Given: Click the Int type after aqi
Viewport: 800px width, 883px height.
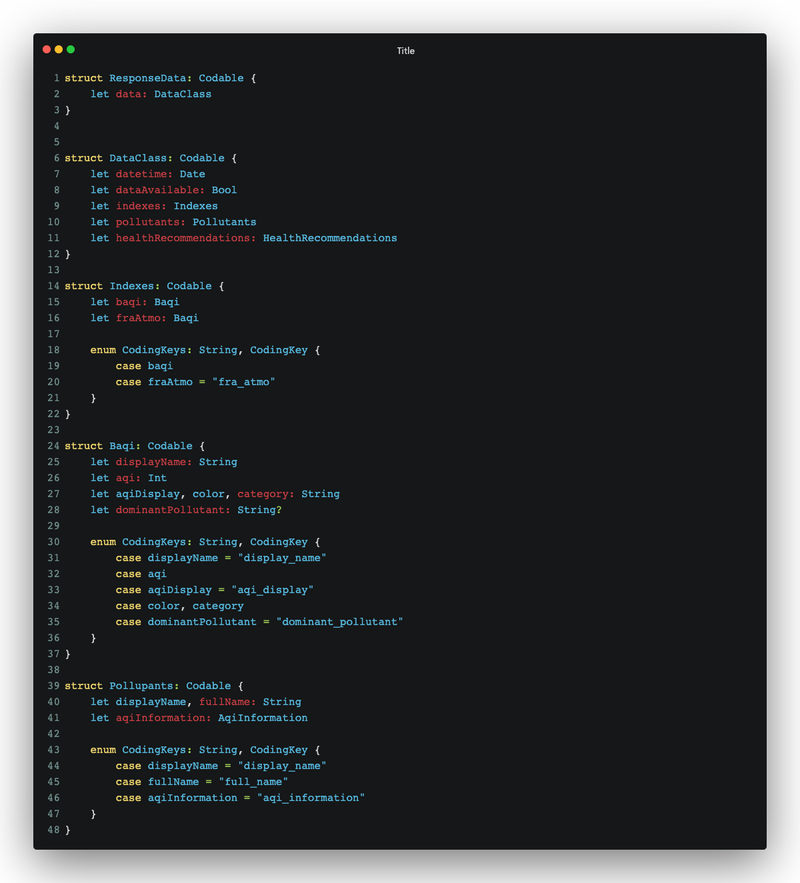Looking at the screenshot, I should [x=157, y=478].
